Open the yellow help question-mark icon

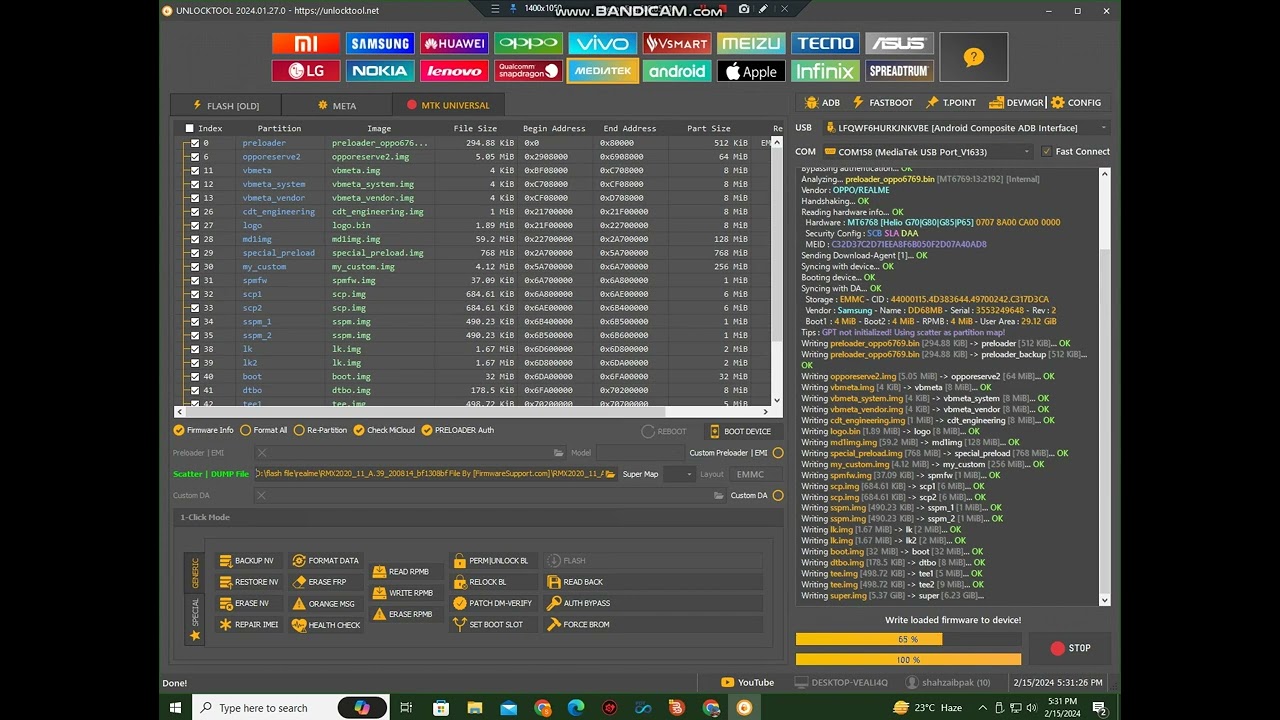(x=973, y=57)
